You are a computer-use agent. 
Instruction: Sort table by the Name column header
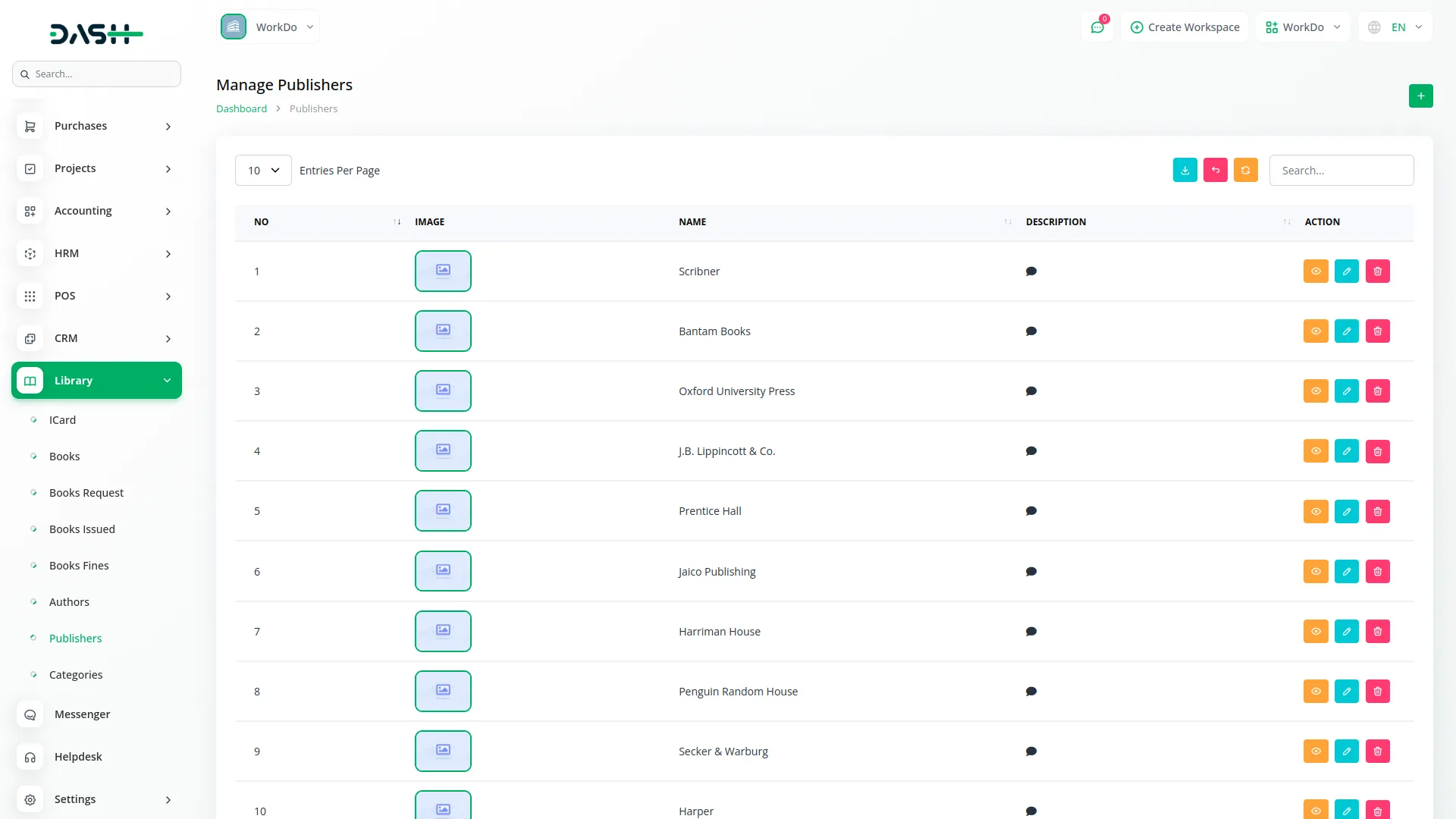[x=692, y=222]
